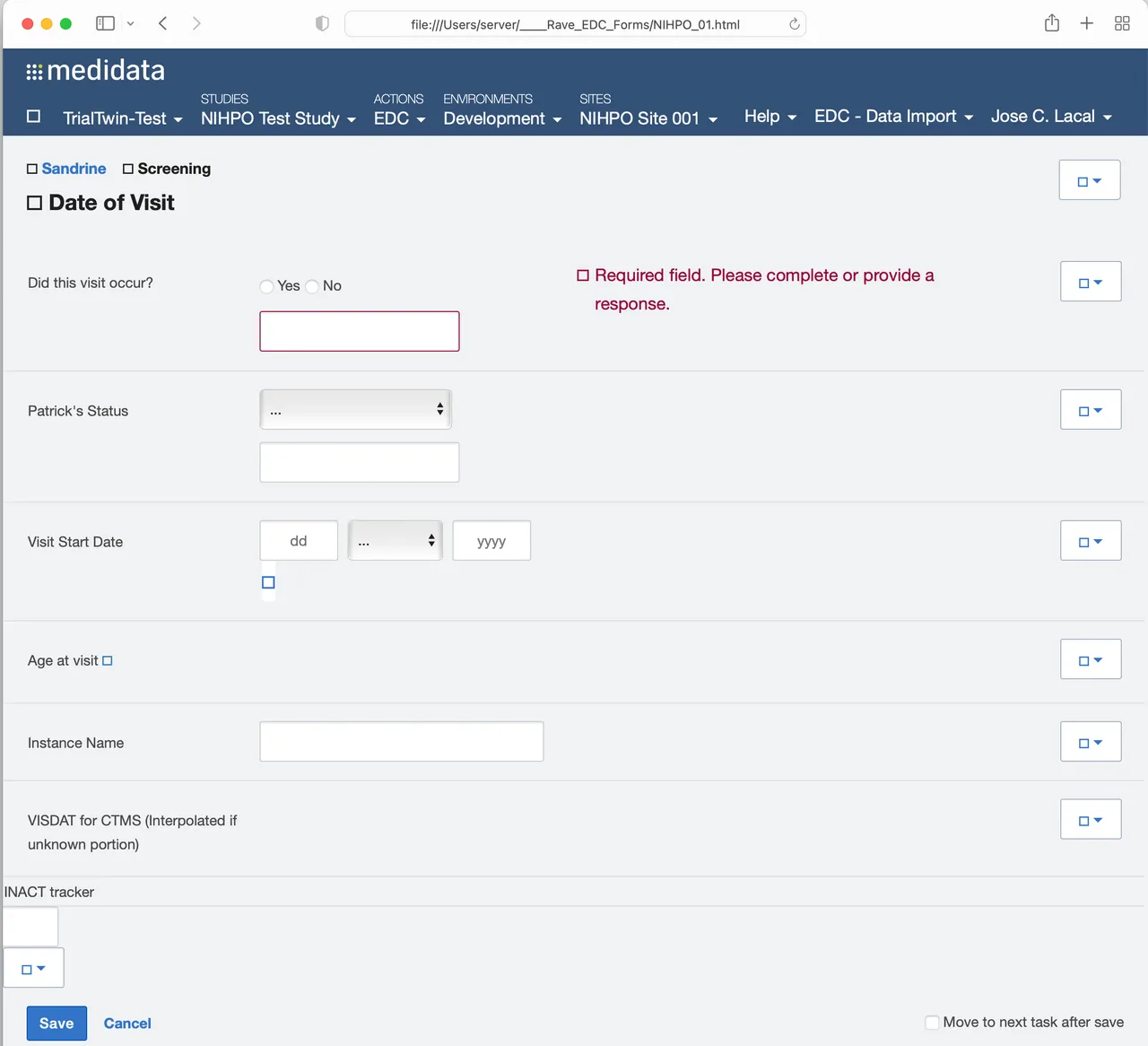Open the month dropdown in Visit Start Date

click(x=395, y=540)
